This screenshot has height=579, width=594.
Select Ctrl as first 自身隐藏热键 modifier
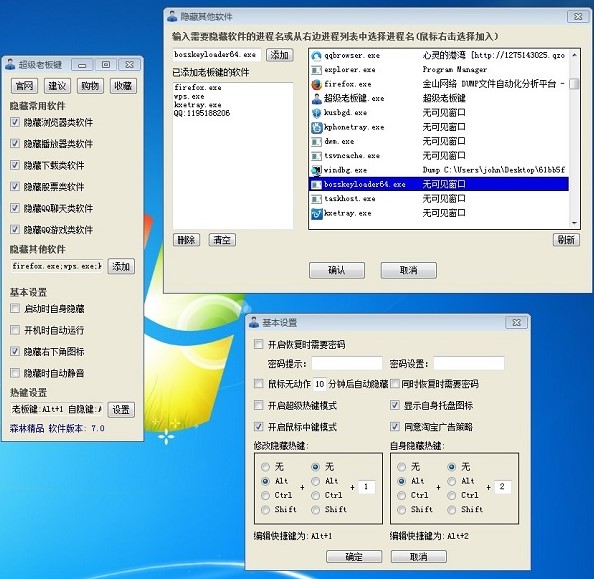(x=402, y=495)
